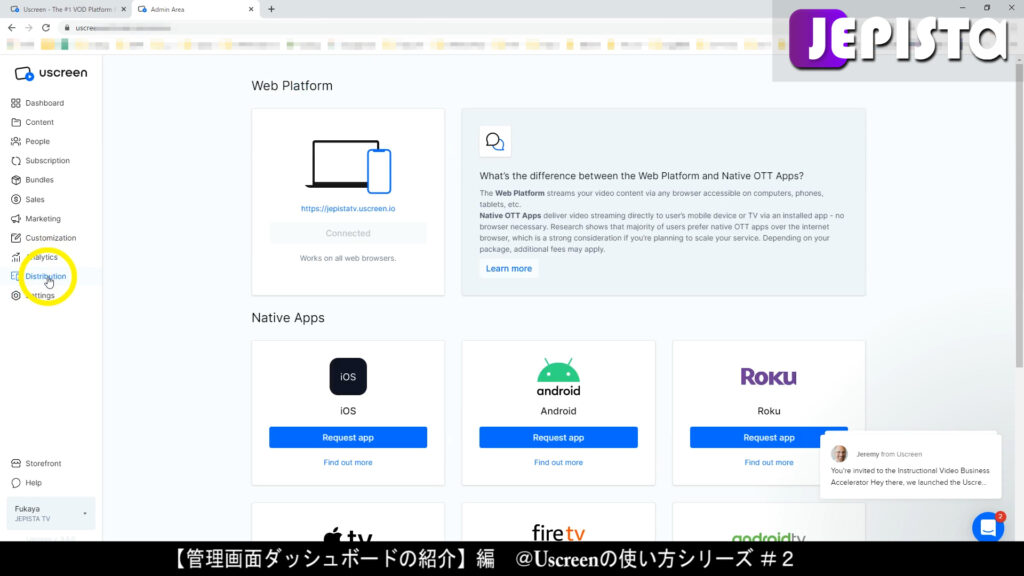This screenshot has width=1024, height=576.
Task: Open the Dashboard menu item
Action: pos(44,103)
